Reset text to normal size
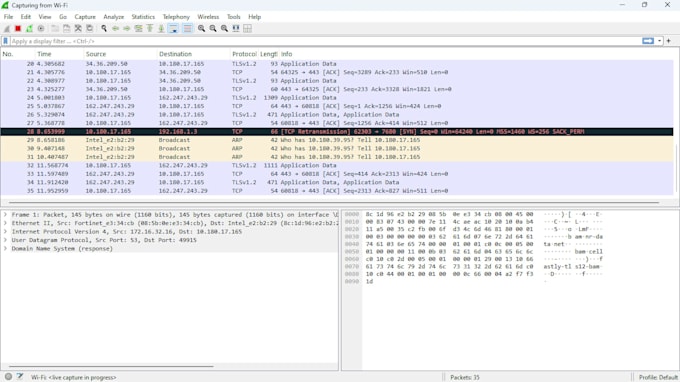Viewport: 680px width, 382px height. point(224,29)
